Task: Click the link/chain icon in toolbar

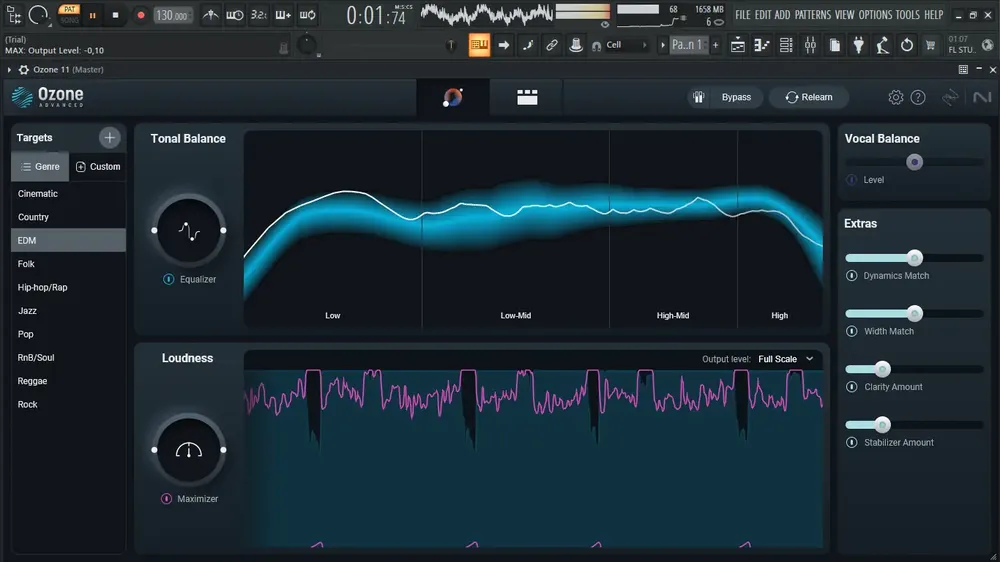Action: (552, 45)
